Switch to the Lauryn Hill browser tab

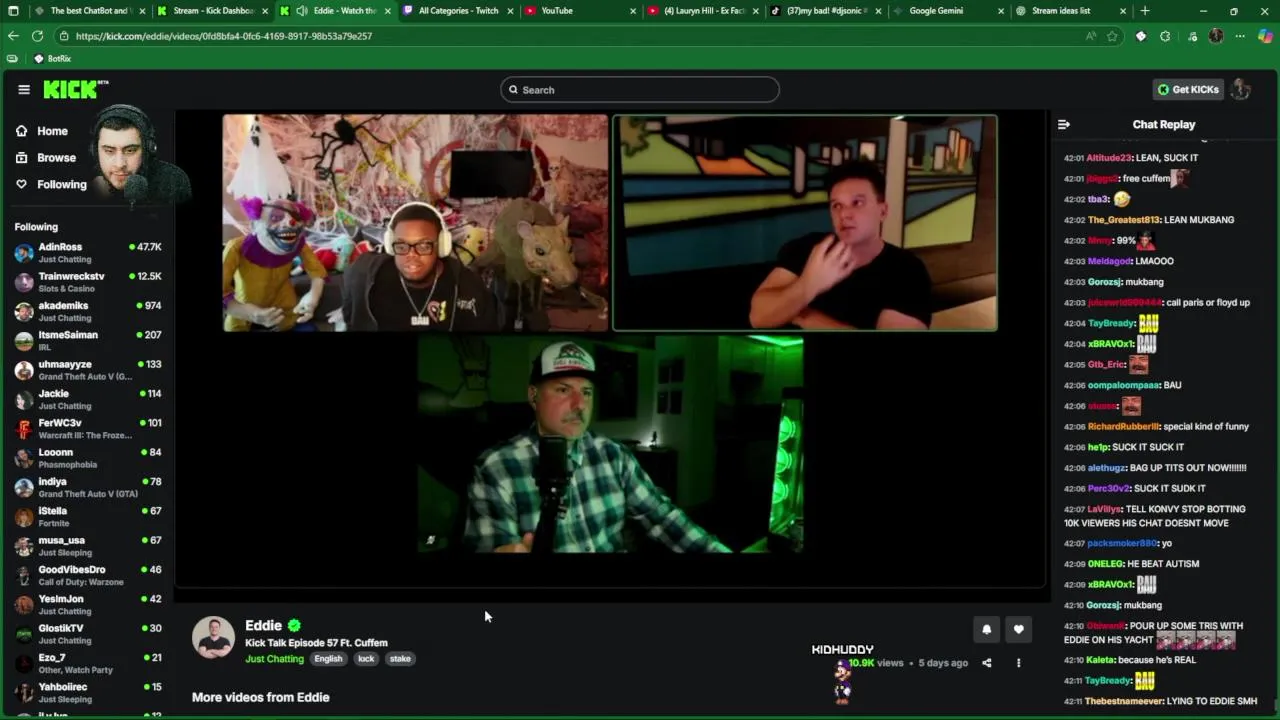(703, 11)
